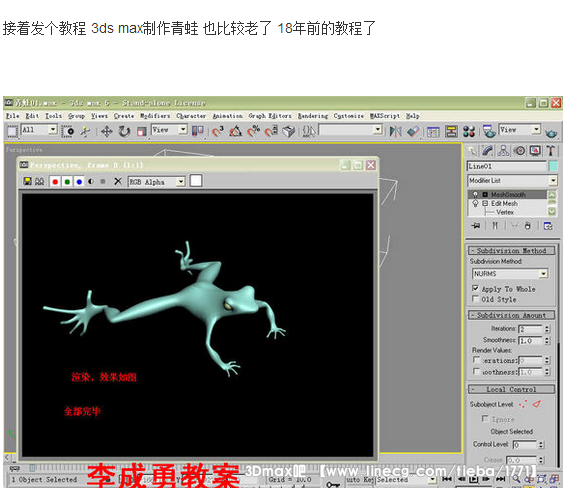The height and width of the screenshot is (488, 566).
Task: Clone the rendered frame window
Action: (40, 181)
